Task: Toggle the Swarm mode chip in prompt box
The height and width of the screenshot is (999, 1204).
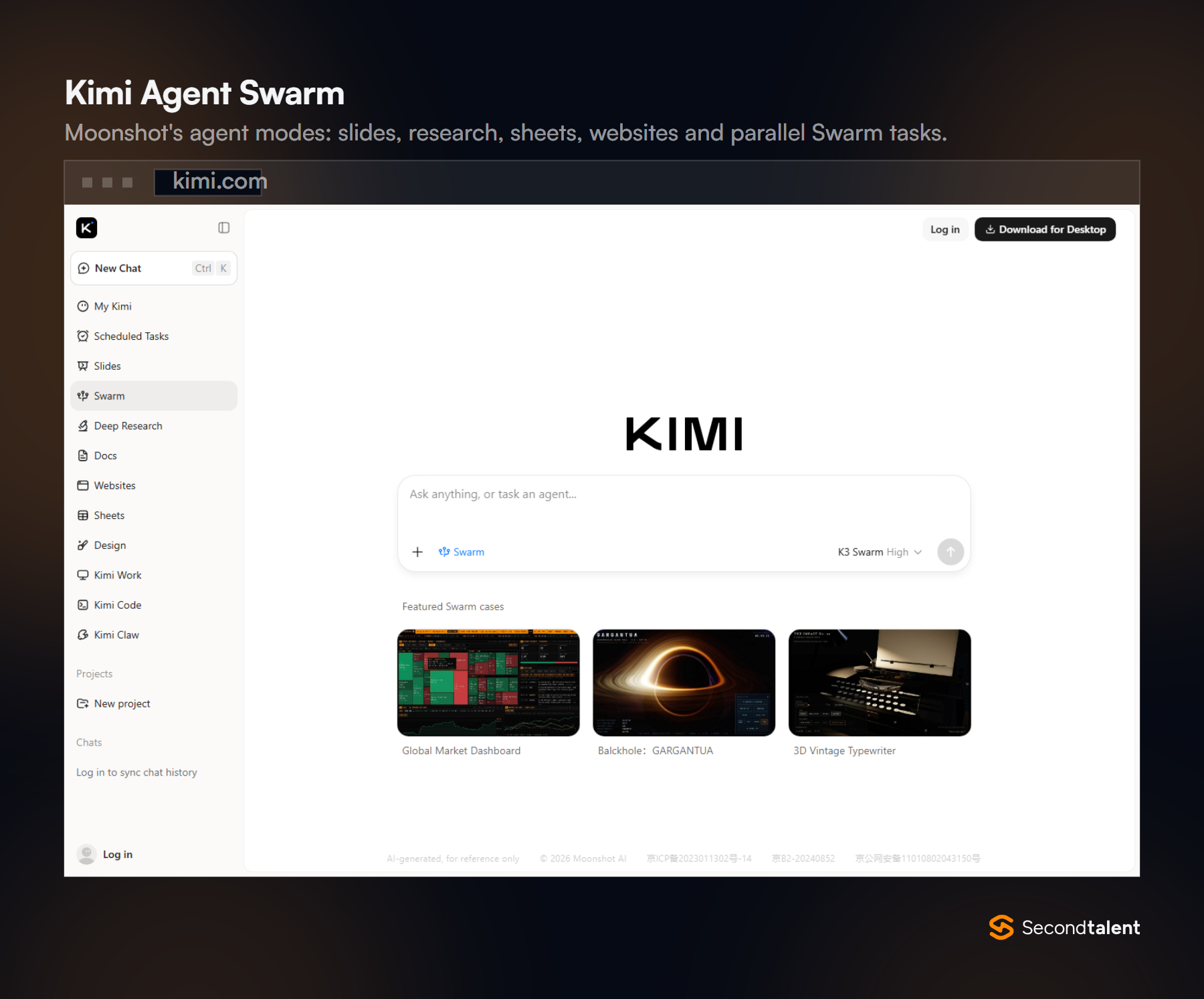Action: (x=462, y=552)
